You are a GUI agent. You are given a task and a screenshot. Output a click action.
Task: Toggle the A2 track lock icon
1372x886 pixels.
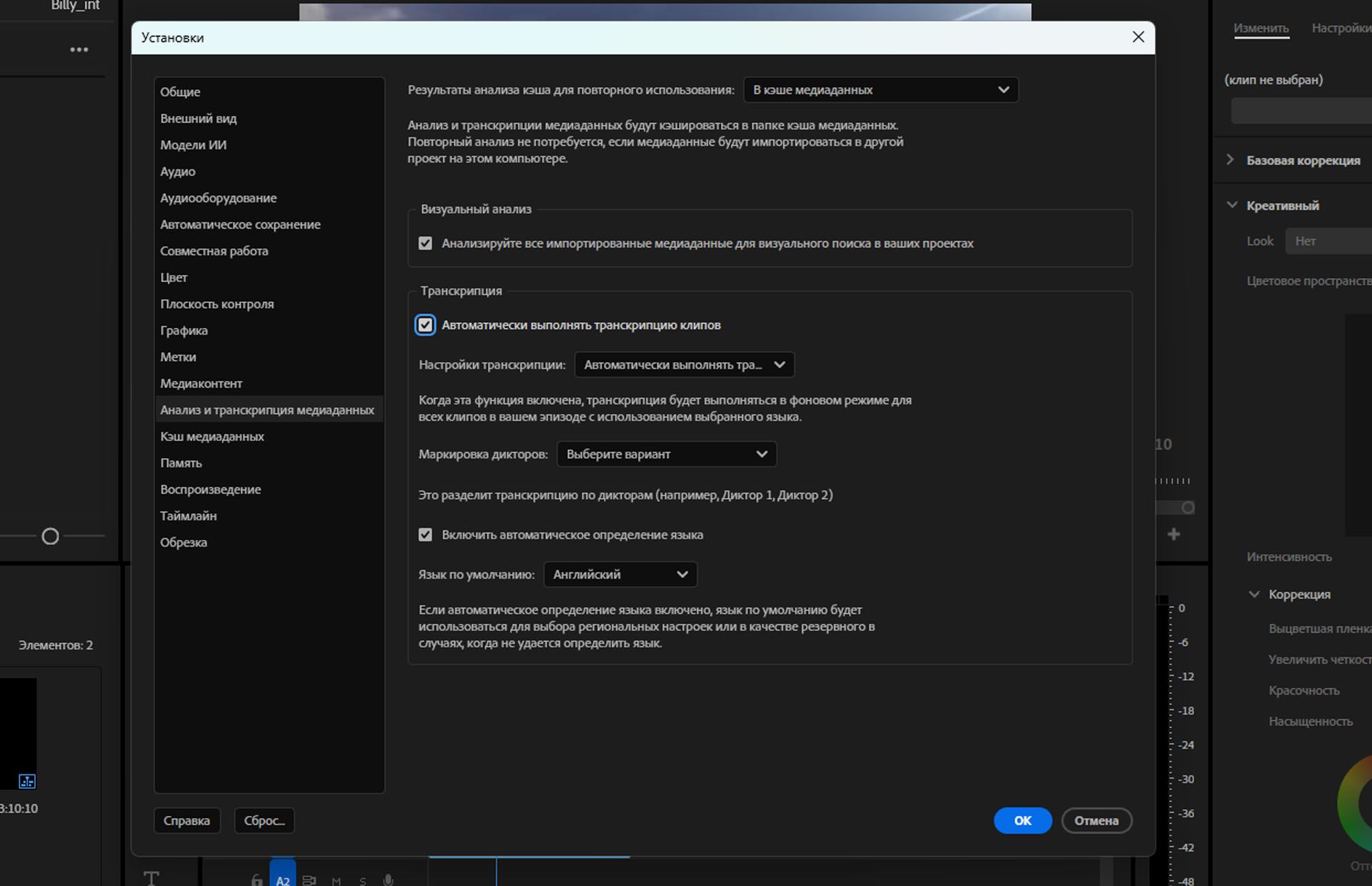(257, 880)
